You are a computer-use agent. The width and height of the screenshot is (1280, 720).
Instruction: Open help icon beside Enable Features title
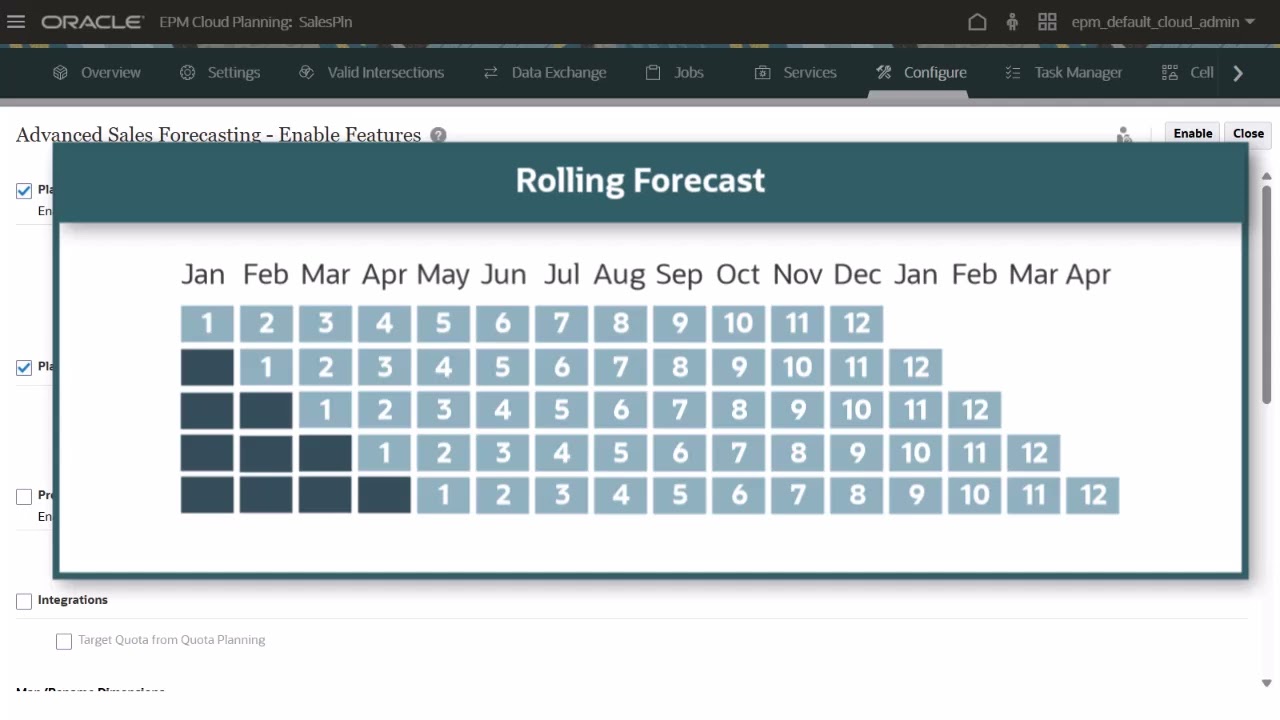pyautogui.click(x=438, y=135)
